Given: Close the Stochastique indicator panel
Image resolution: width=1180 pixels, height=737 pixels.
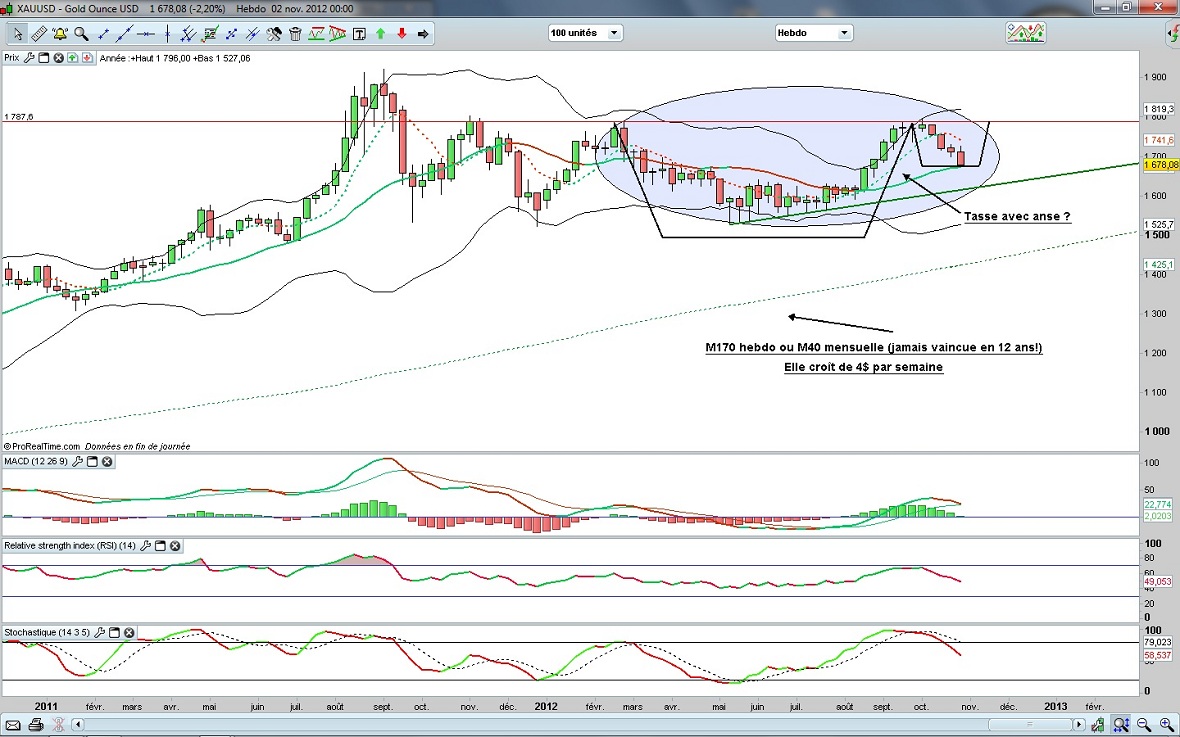Looking at the screenshot, I should pos(130,633).
